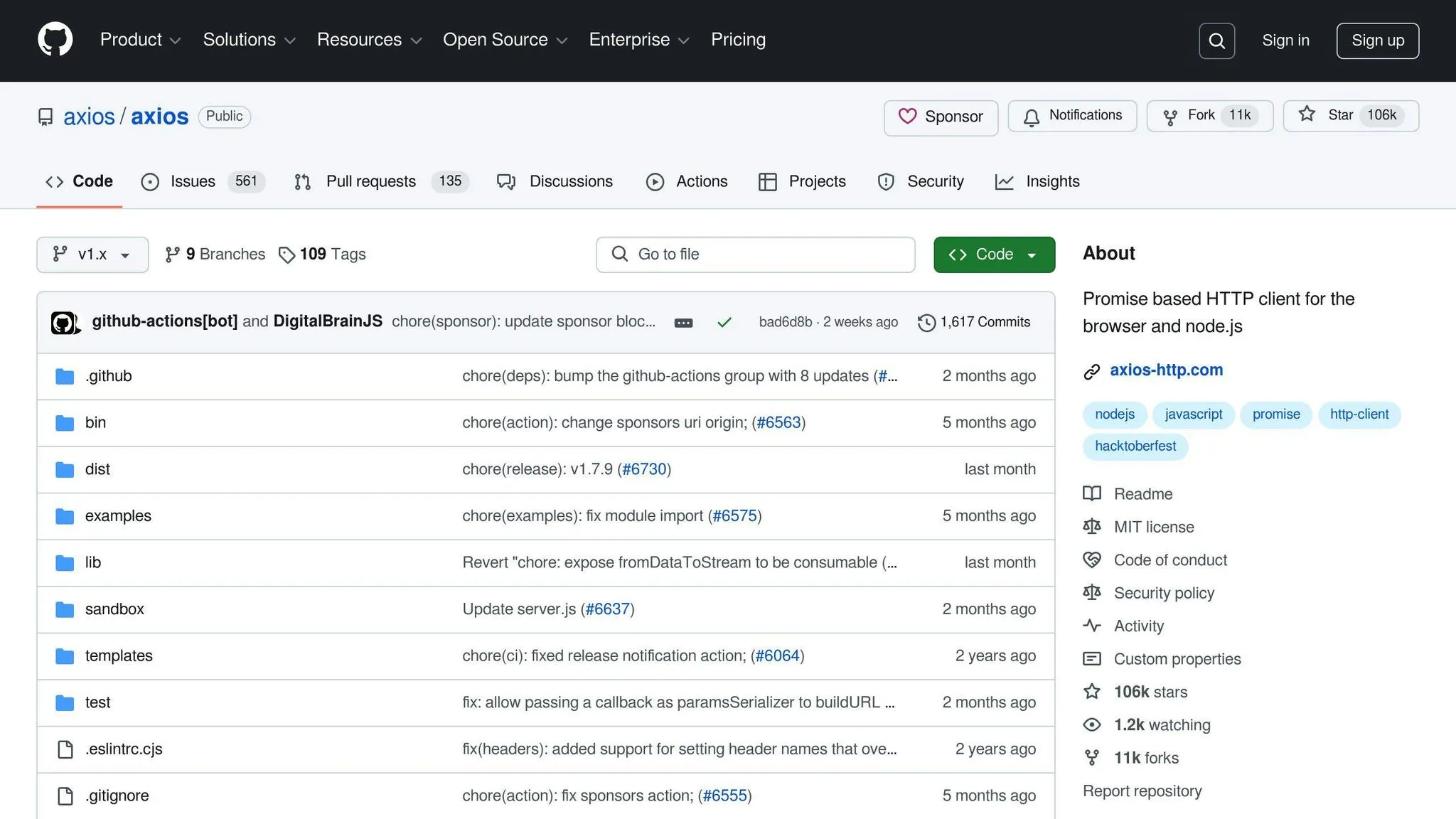Click the test folder icon
The width and height of the screenshot is (1456, 819).
(x=65, y=703)
